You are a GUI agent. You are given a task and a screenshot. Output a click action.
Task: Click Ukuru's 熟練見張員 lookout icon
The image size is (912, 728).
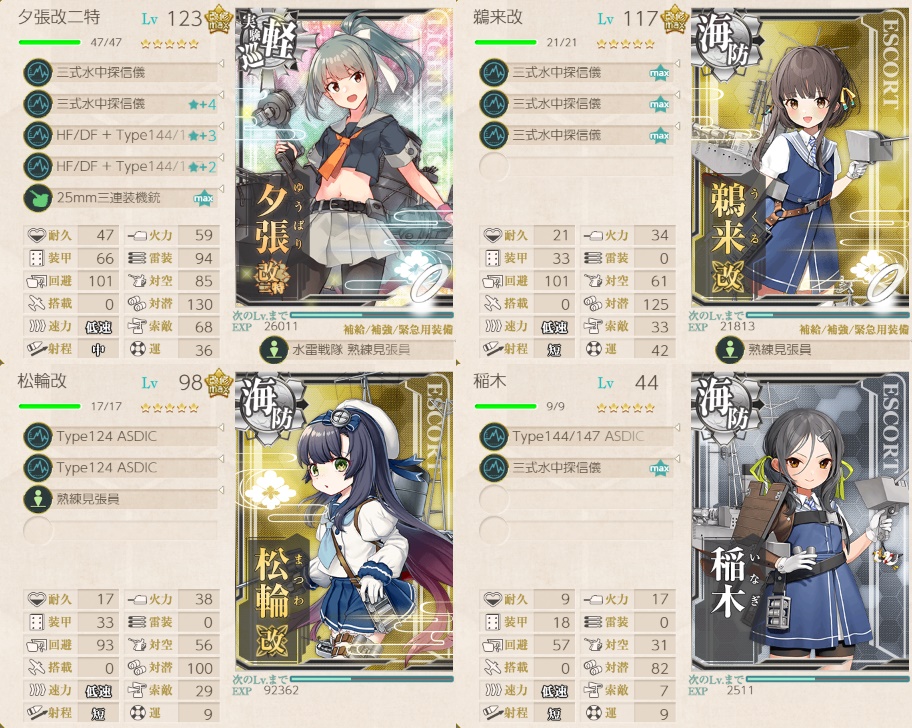point(730,350)
